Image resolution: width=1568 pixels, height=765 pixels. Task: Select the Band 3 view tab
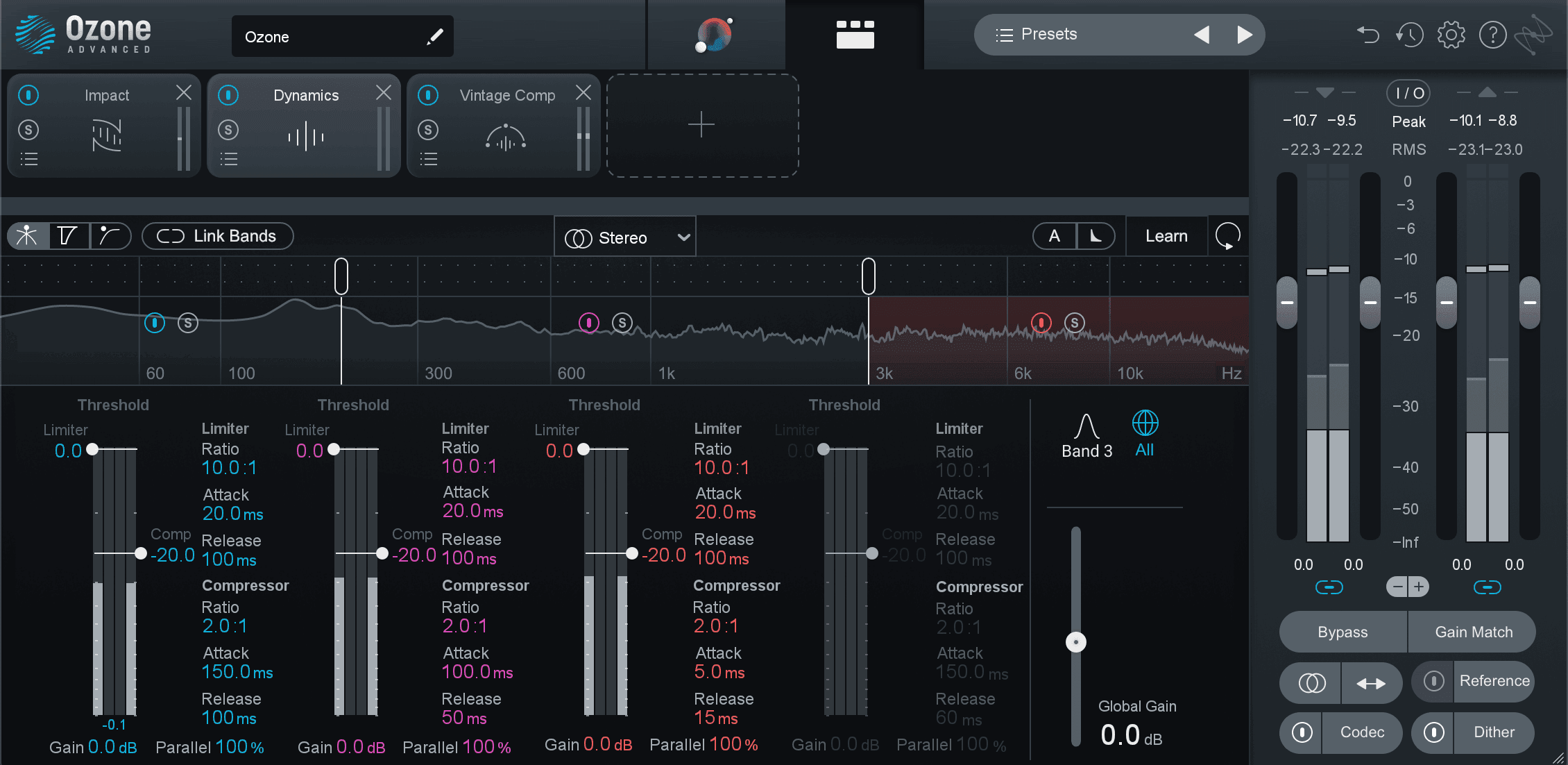coord(1087,436)
